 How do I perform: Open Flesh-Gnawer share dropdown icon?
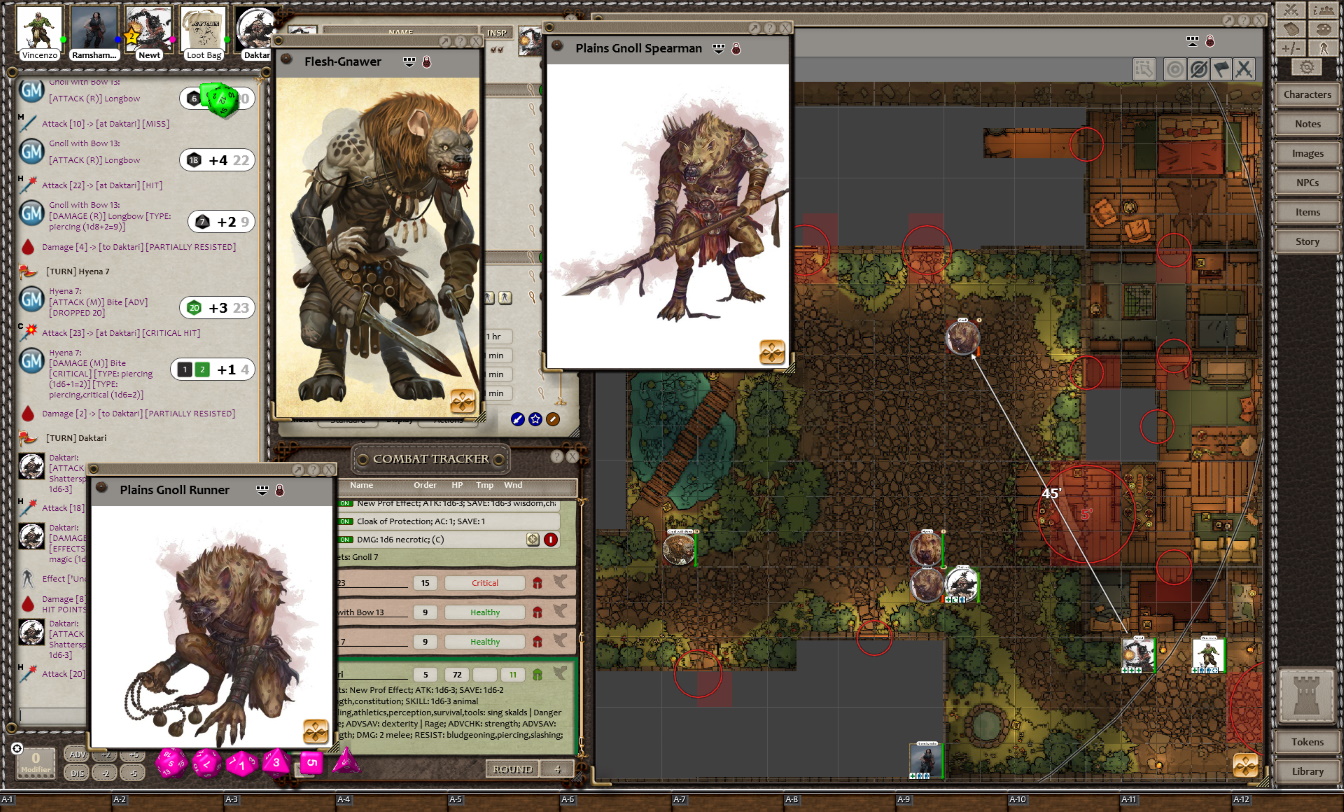(x=409, y=61)
